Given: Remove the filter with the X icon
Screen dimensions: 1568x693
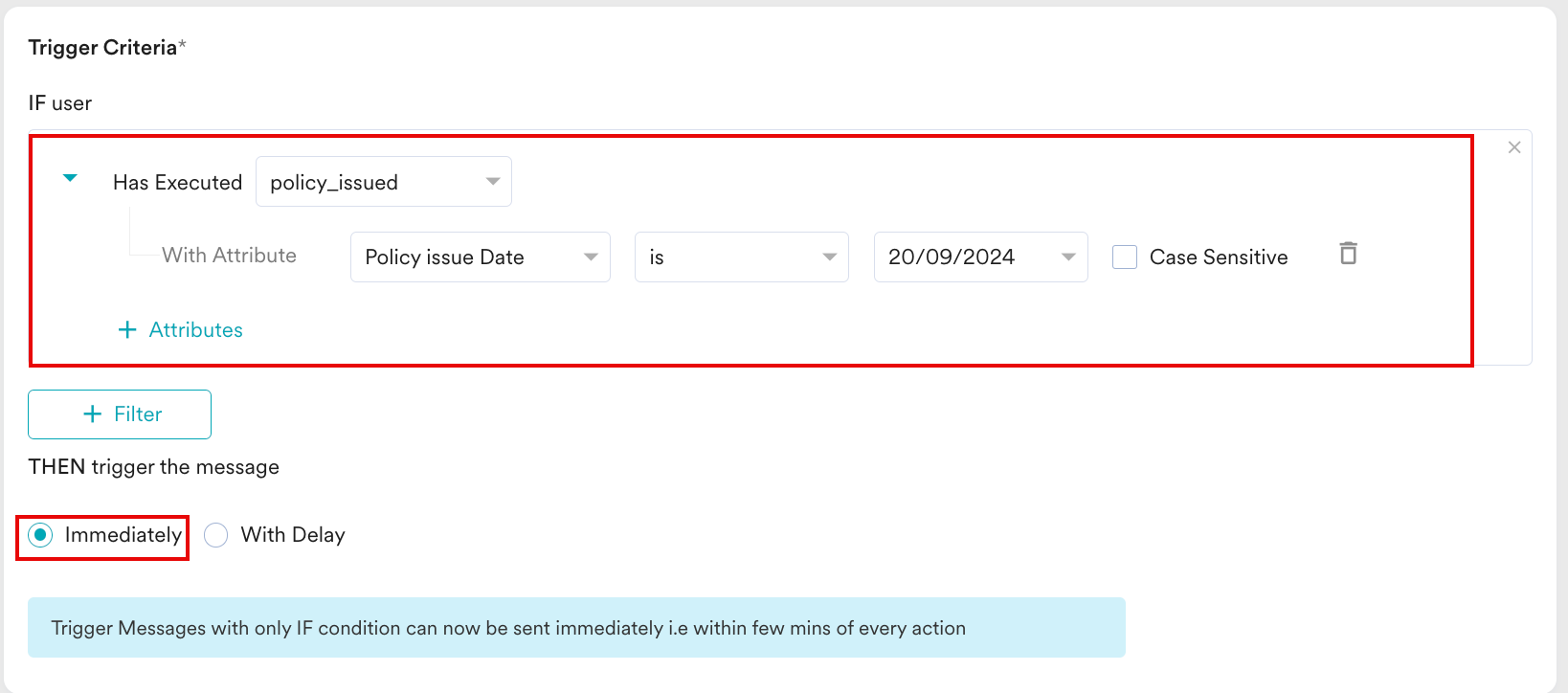Looking at the screenshot, I should [1514, 147].
